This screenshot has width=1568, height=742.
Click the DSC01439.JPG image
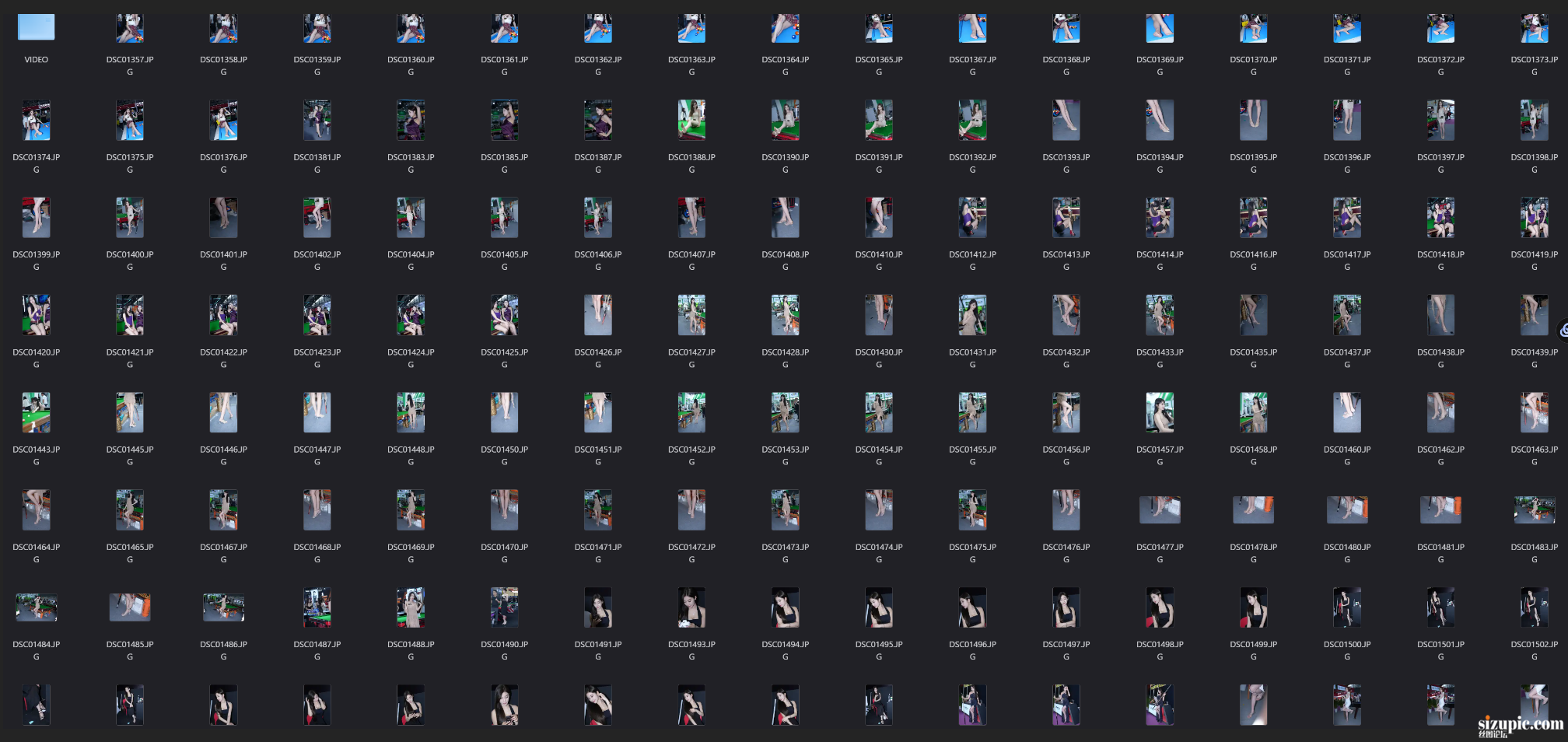pyautogui.click(x=1535, y=315)
